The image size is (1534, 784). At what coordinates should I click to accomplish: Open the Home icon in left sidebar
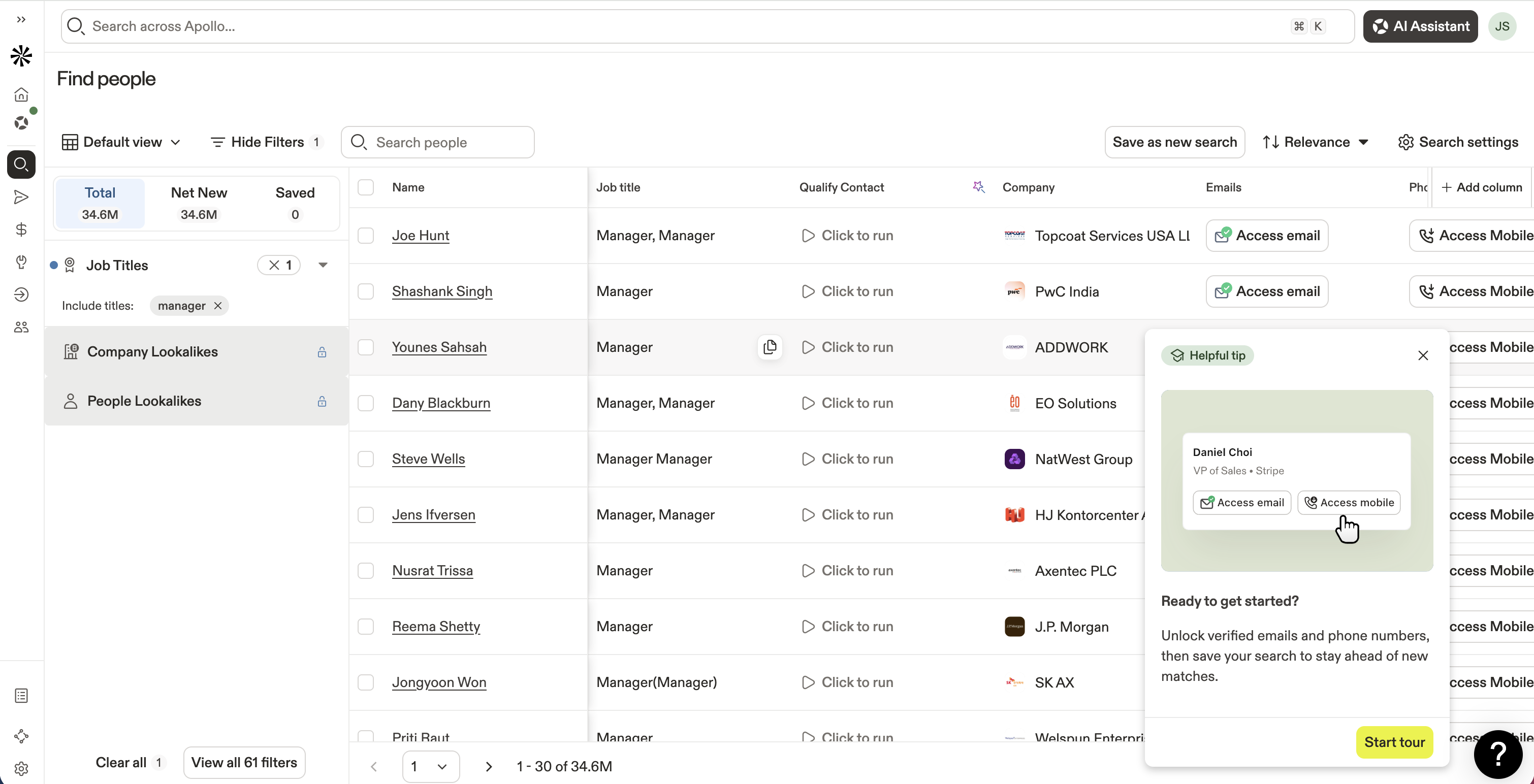21,95
